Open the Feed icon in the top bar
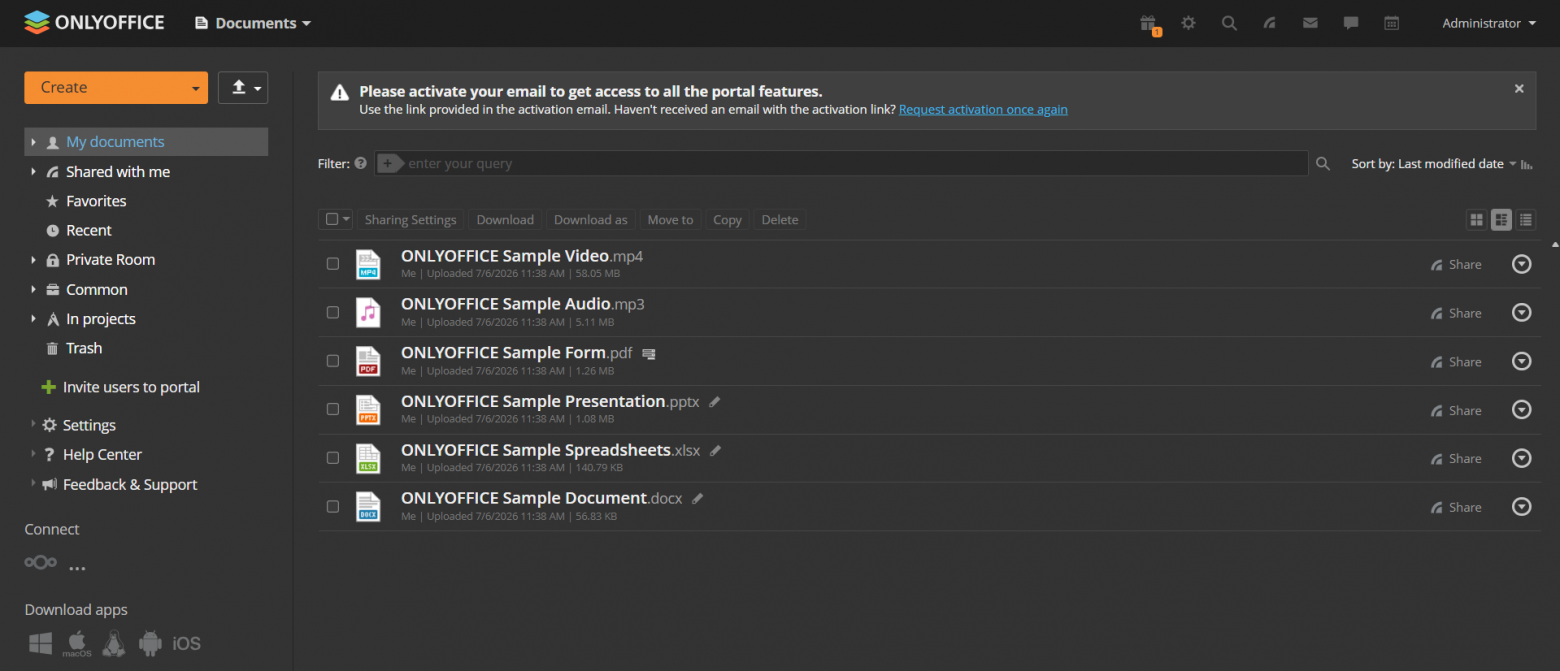This screenshot has height=671, width=1560. [x=1269, y=23]
